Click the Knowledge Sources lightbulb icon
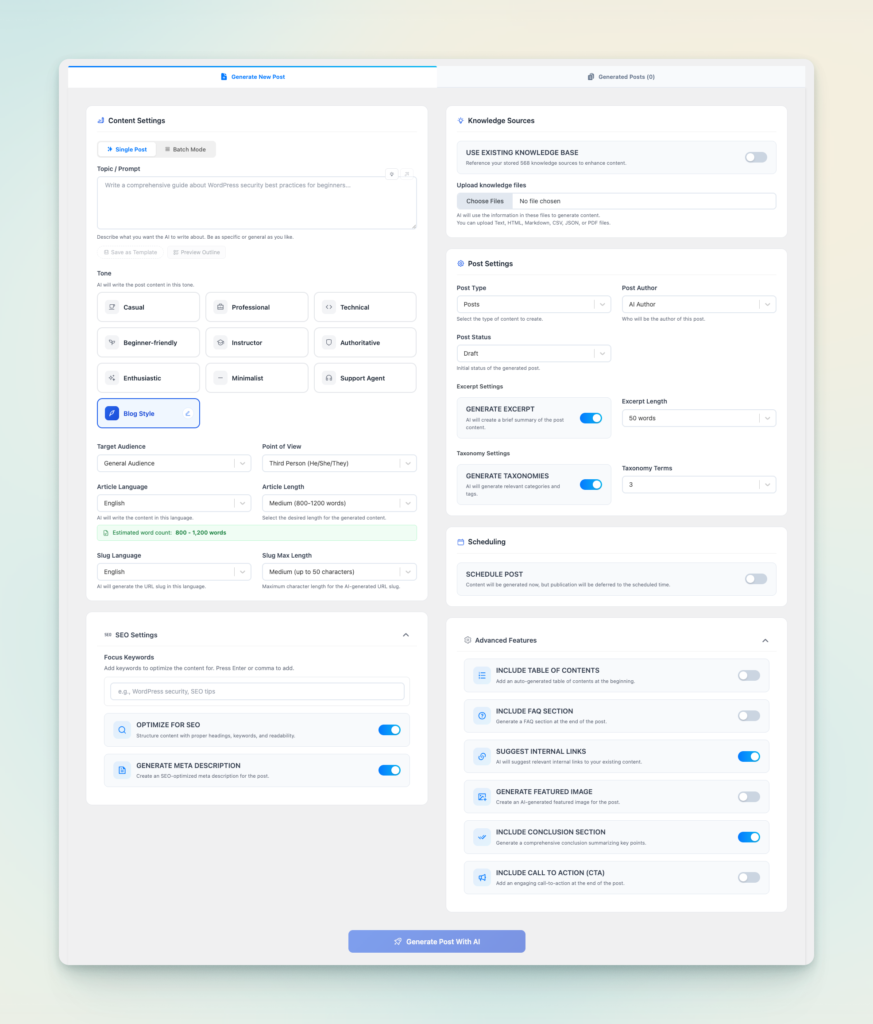Screen dimensions: 873x1024 point(459,120)
